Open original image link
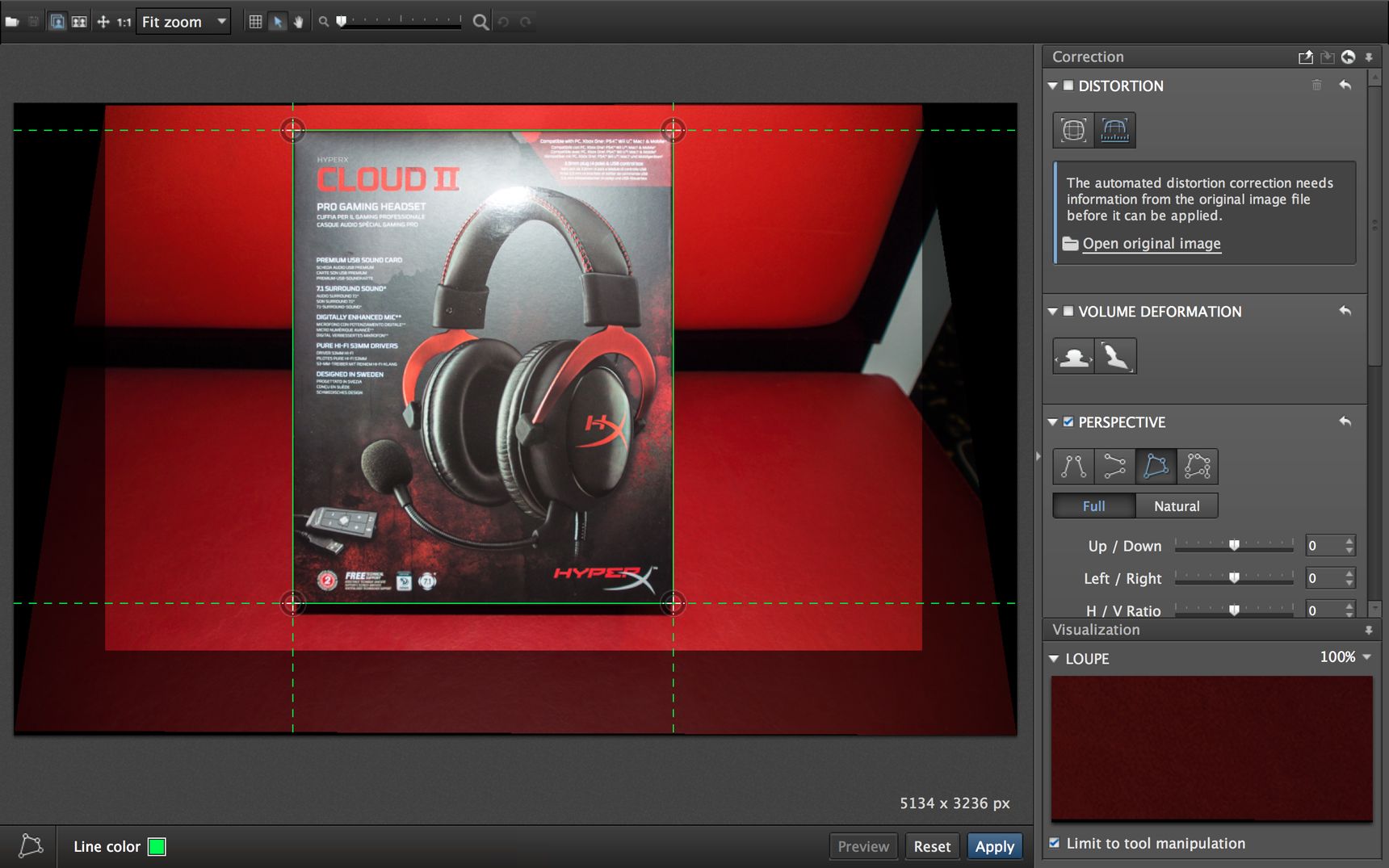Image resolution: width=1389 pixels, height=868 pixels. coord(1152,243)
